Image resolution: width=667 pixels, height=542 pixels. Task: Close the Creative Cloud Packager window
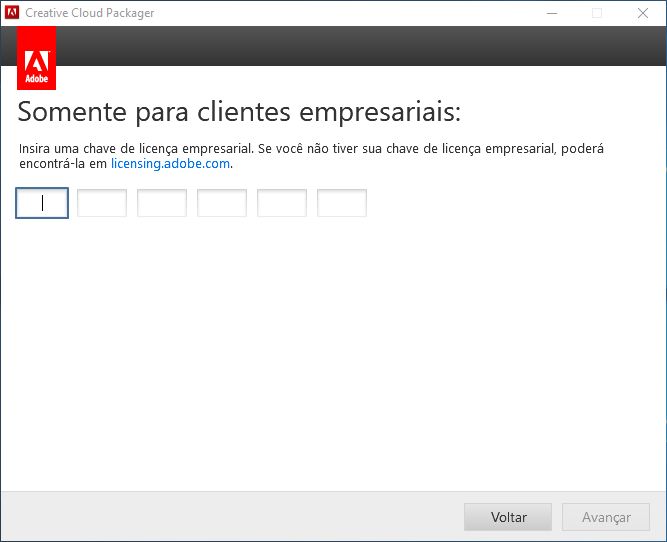[643, 13]
